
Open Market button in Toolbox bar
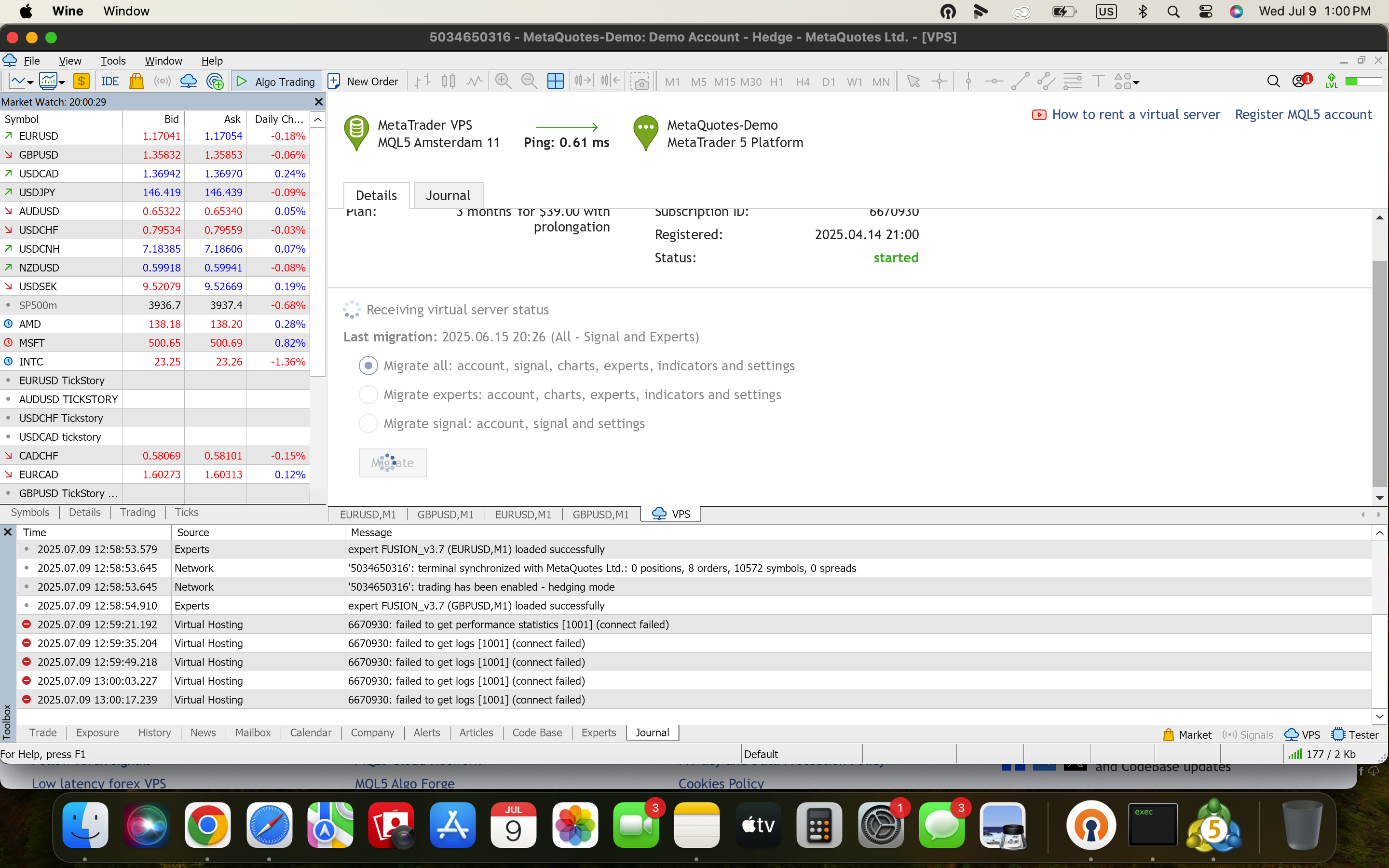(1187, 735)
